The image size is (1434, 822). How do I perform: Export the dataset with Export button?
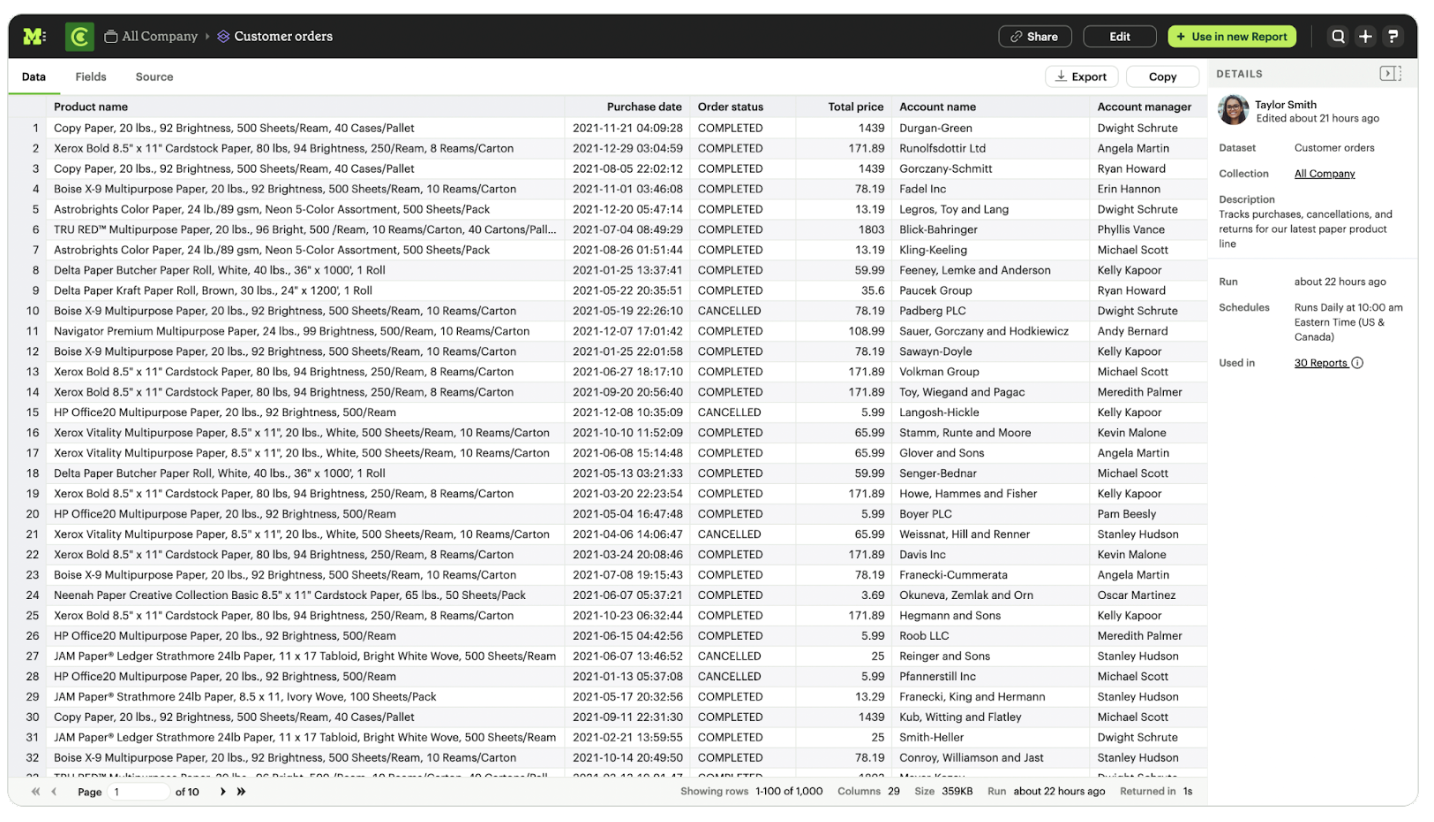tap(1081, 77)
